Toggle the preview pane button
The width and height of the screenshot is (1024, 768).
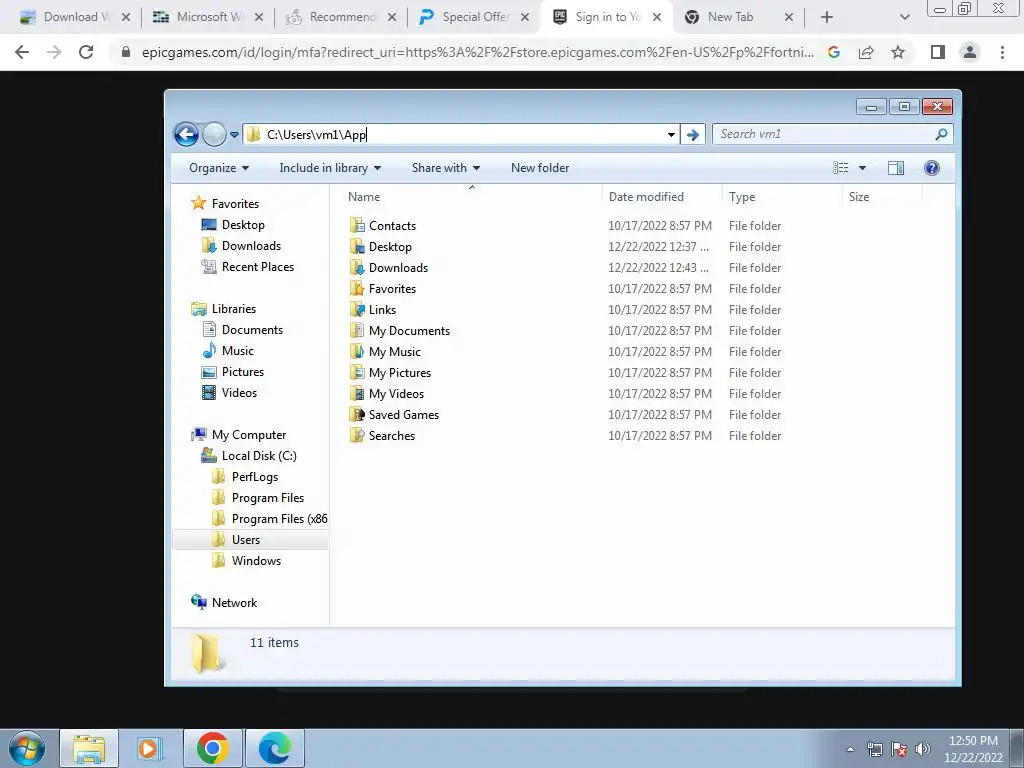point(895,168)
